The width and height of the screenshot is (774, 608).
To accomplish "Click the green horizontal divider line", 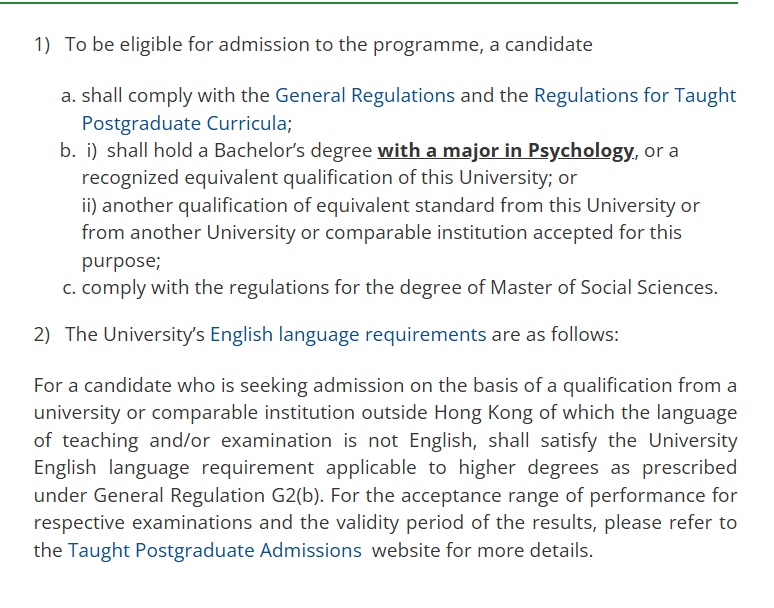I will point(385,3).
